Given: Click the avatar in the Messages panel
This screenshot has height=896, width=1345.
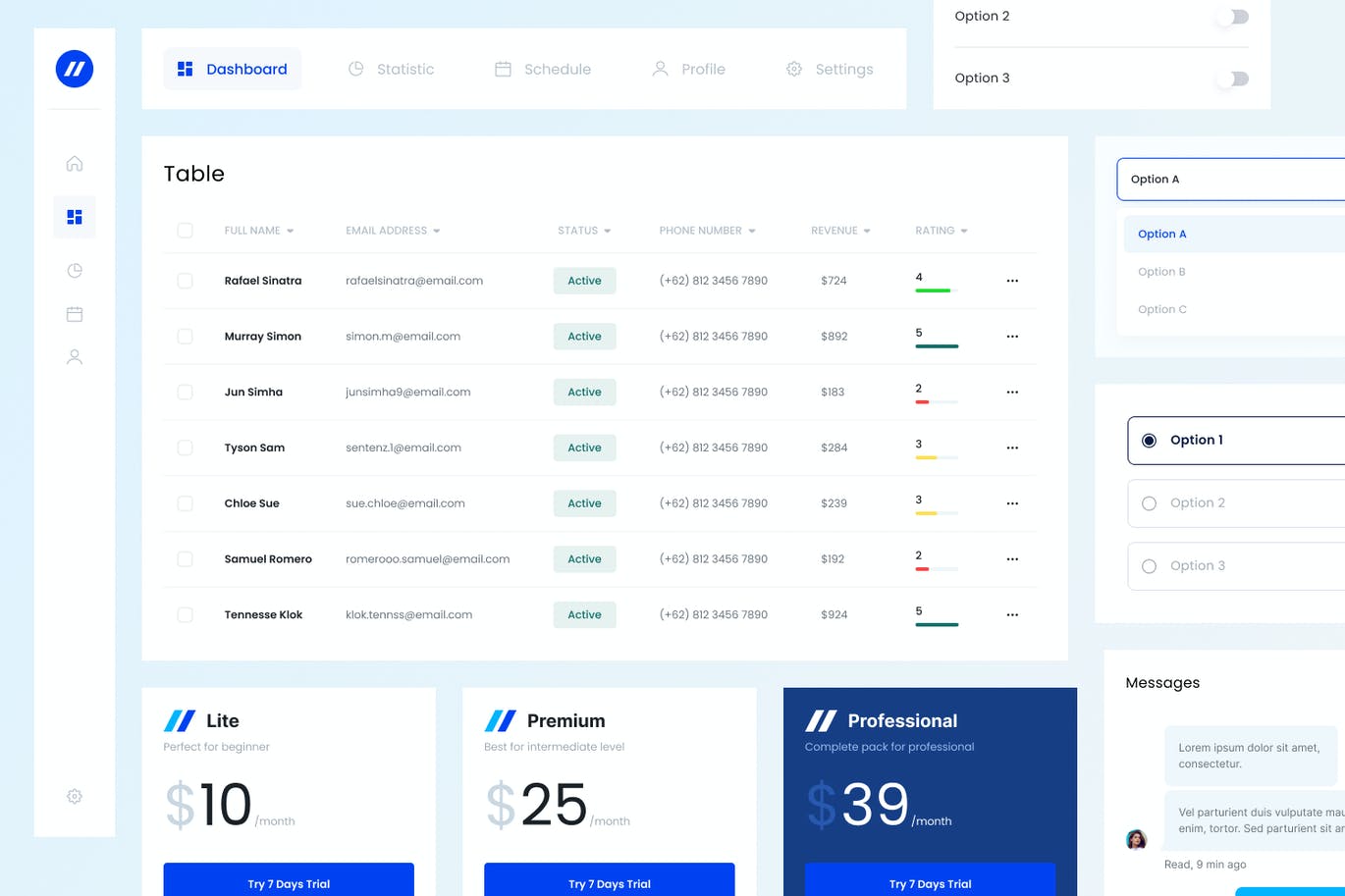Looking at the screenshot, I should coord(1136,839).
